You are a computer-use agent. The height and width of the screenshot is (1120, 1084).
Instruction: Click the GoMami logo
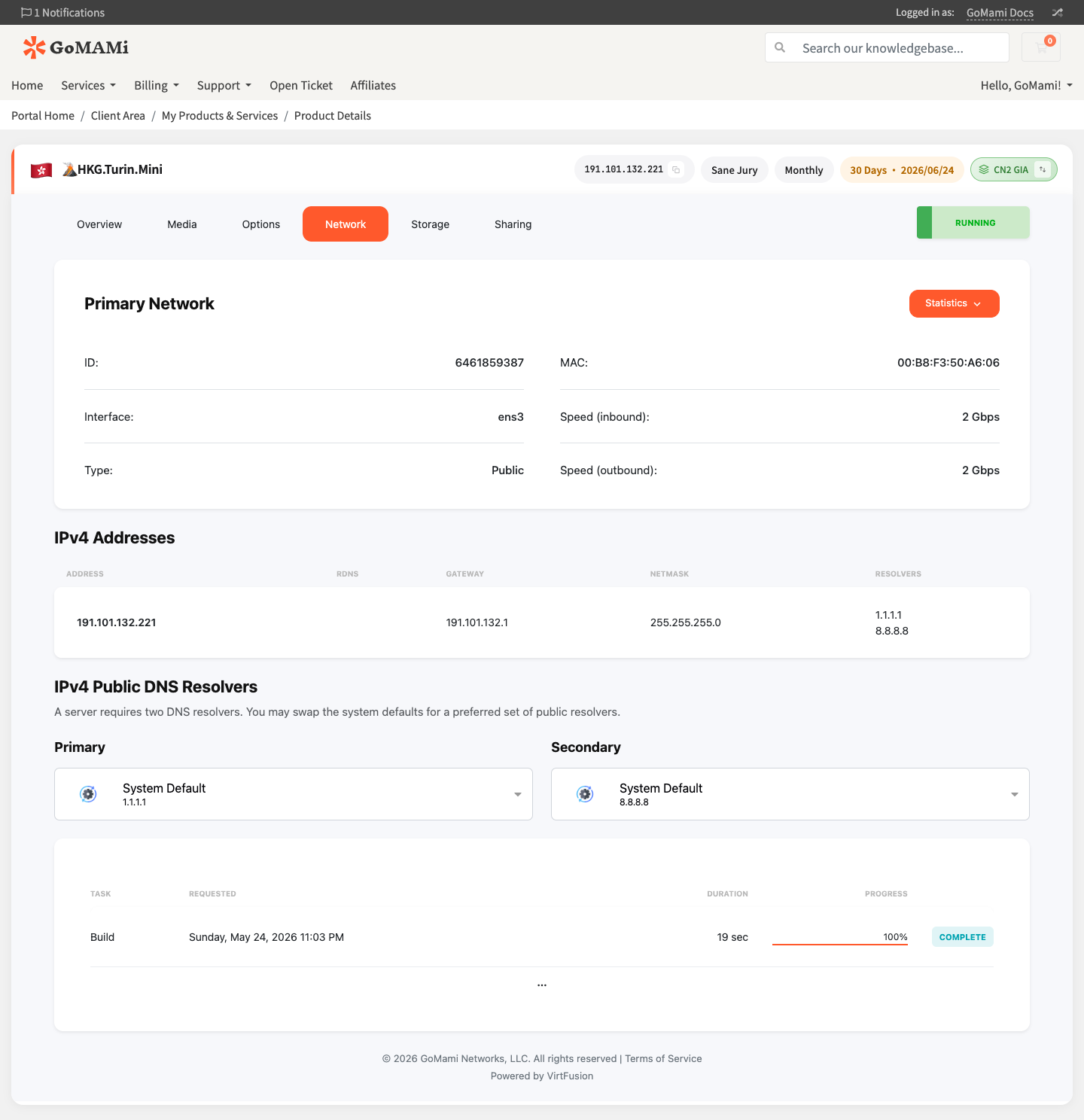tap(75, 47)
